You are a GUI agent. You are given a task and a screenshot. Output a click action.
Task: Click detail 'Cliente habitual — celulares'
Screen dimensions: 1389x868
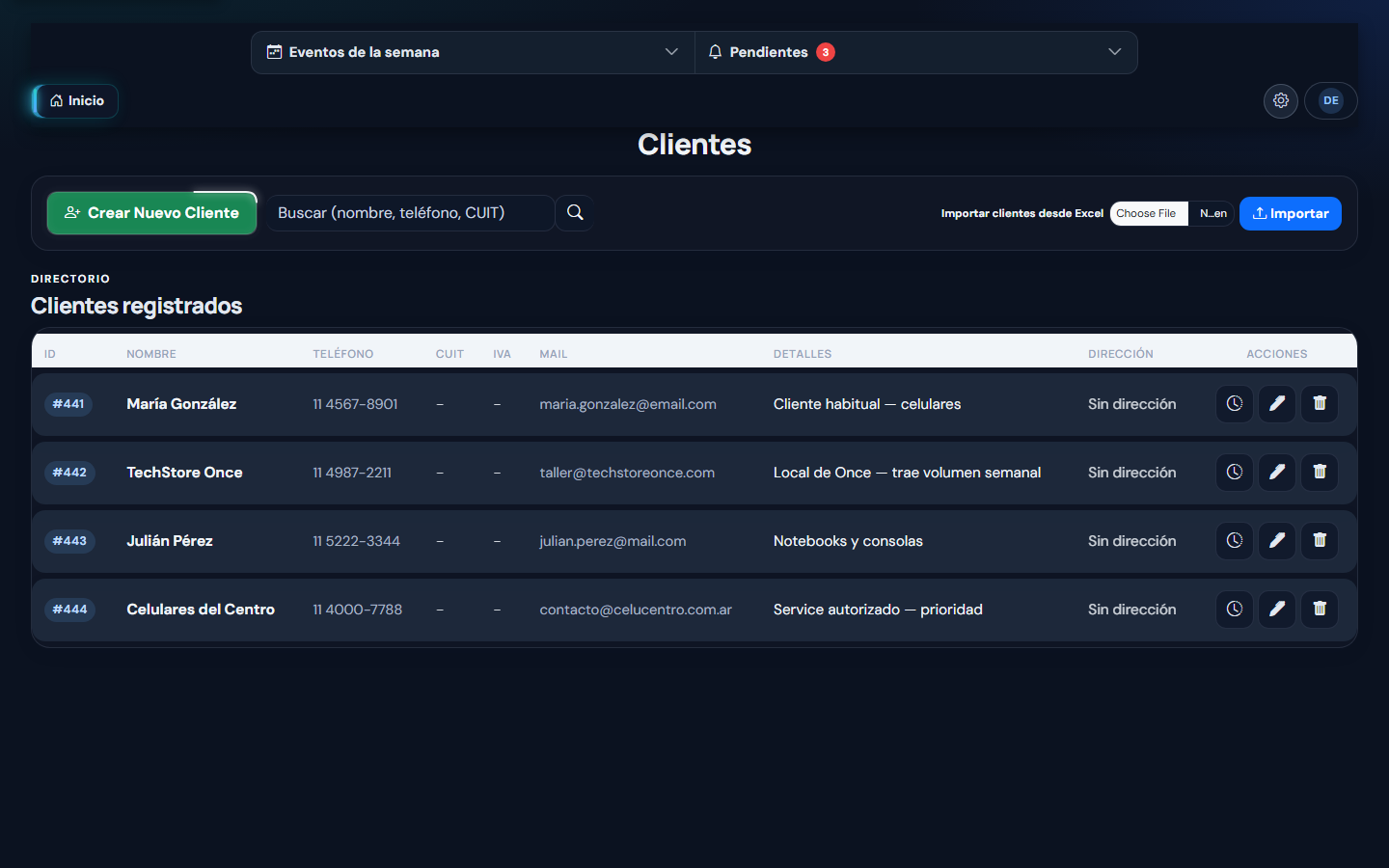click(867, 404)
